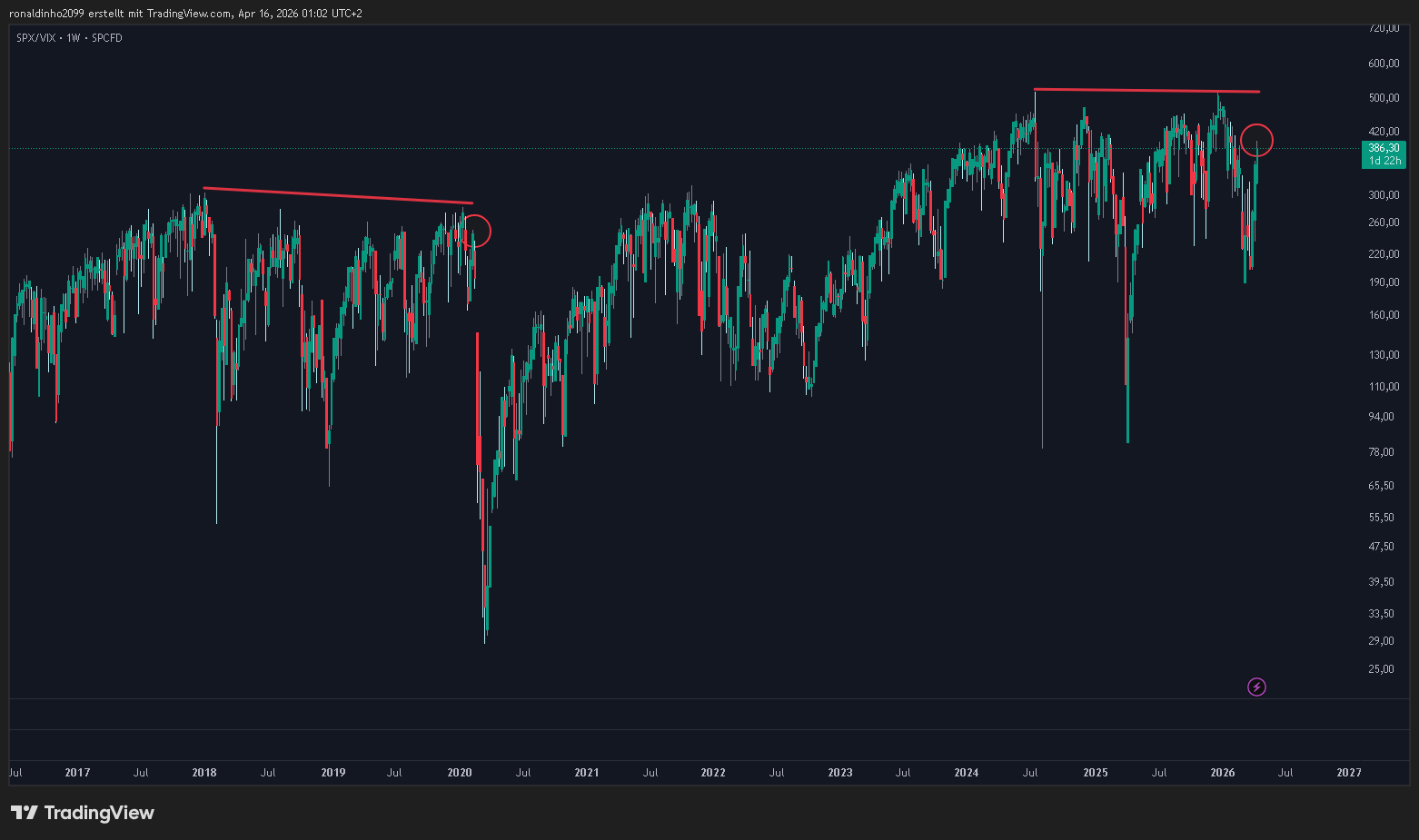Select the 2026 time axis label
1419x840 pixels.
click(1223, 773)
